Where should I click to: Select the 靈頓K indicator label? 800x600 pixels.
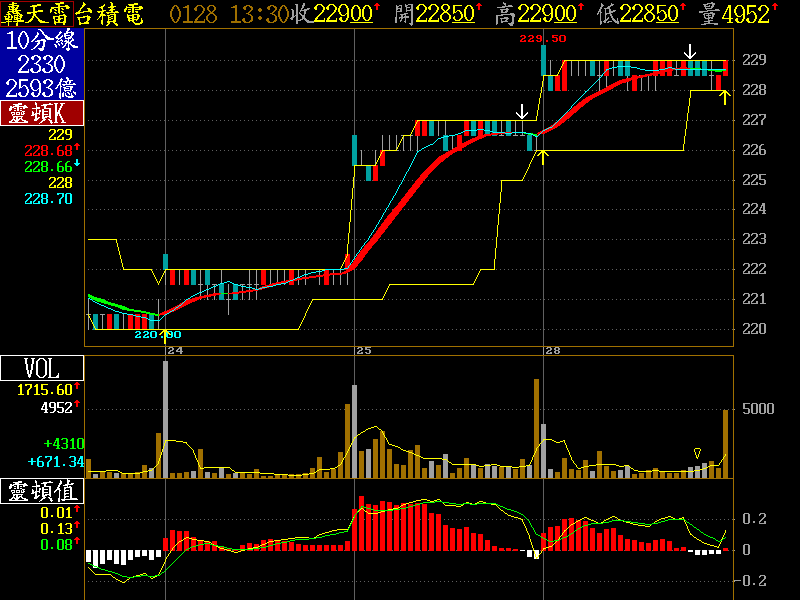(42, 113)
